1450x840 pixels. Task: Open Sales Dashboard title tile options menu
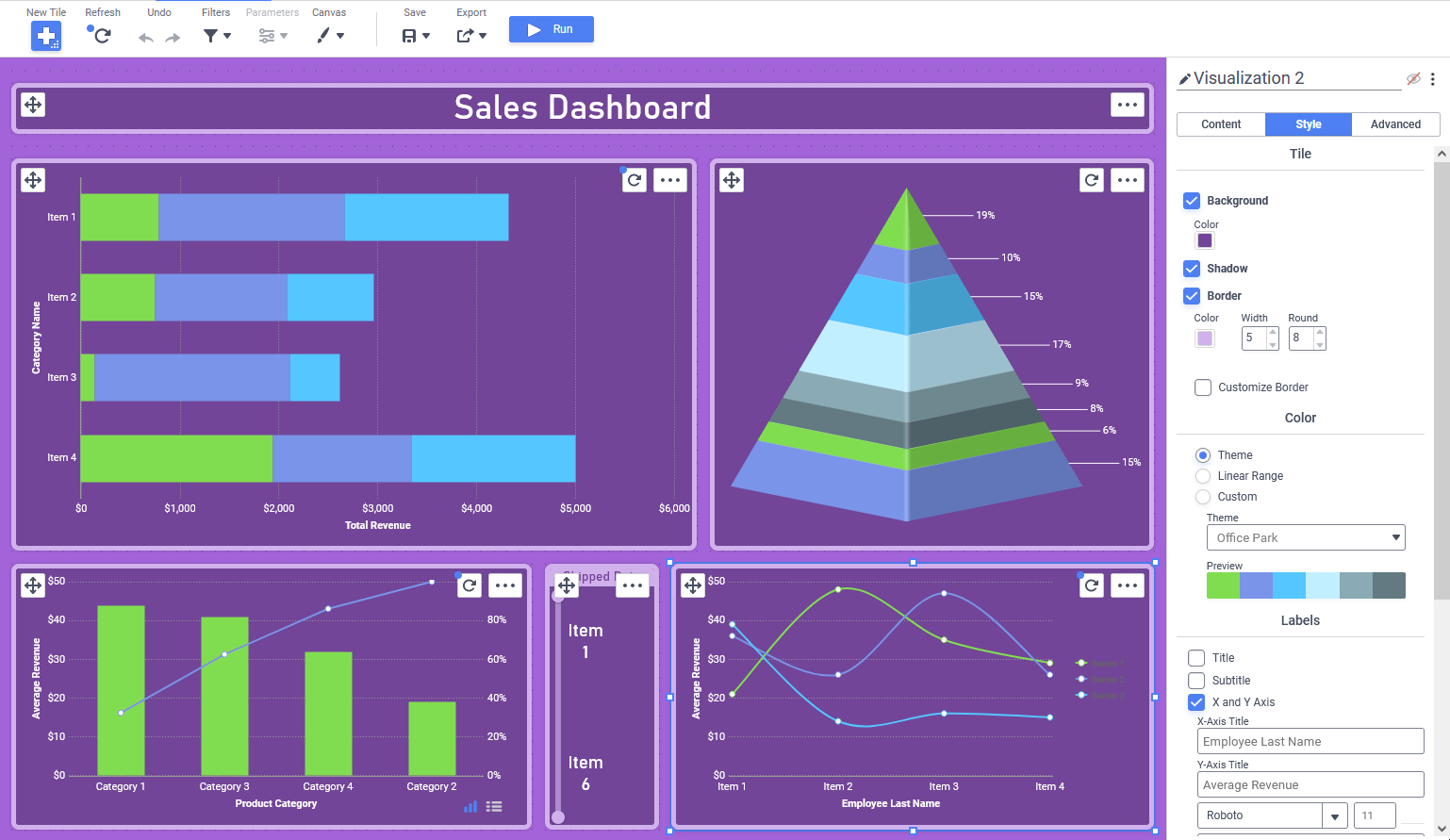point(1128,105)
